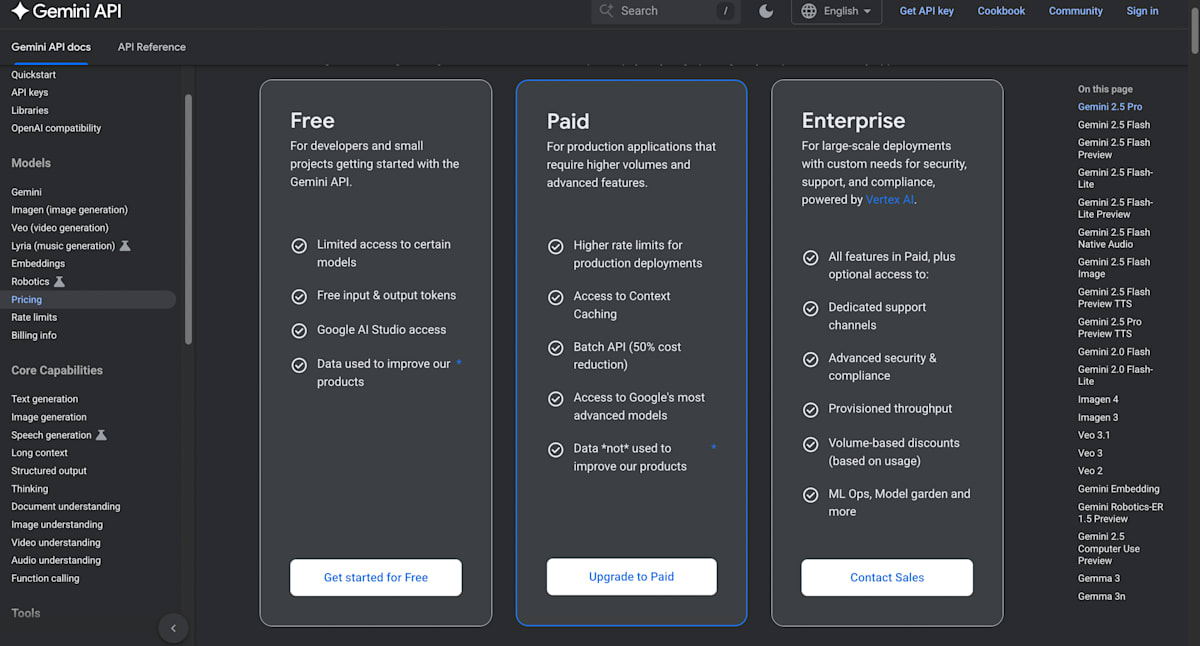Click checkmark beside Batch API feature
The width and height of the screenshot is (1200, 646).
pyautogui.click(x=555, y=348)
